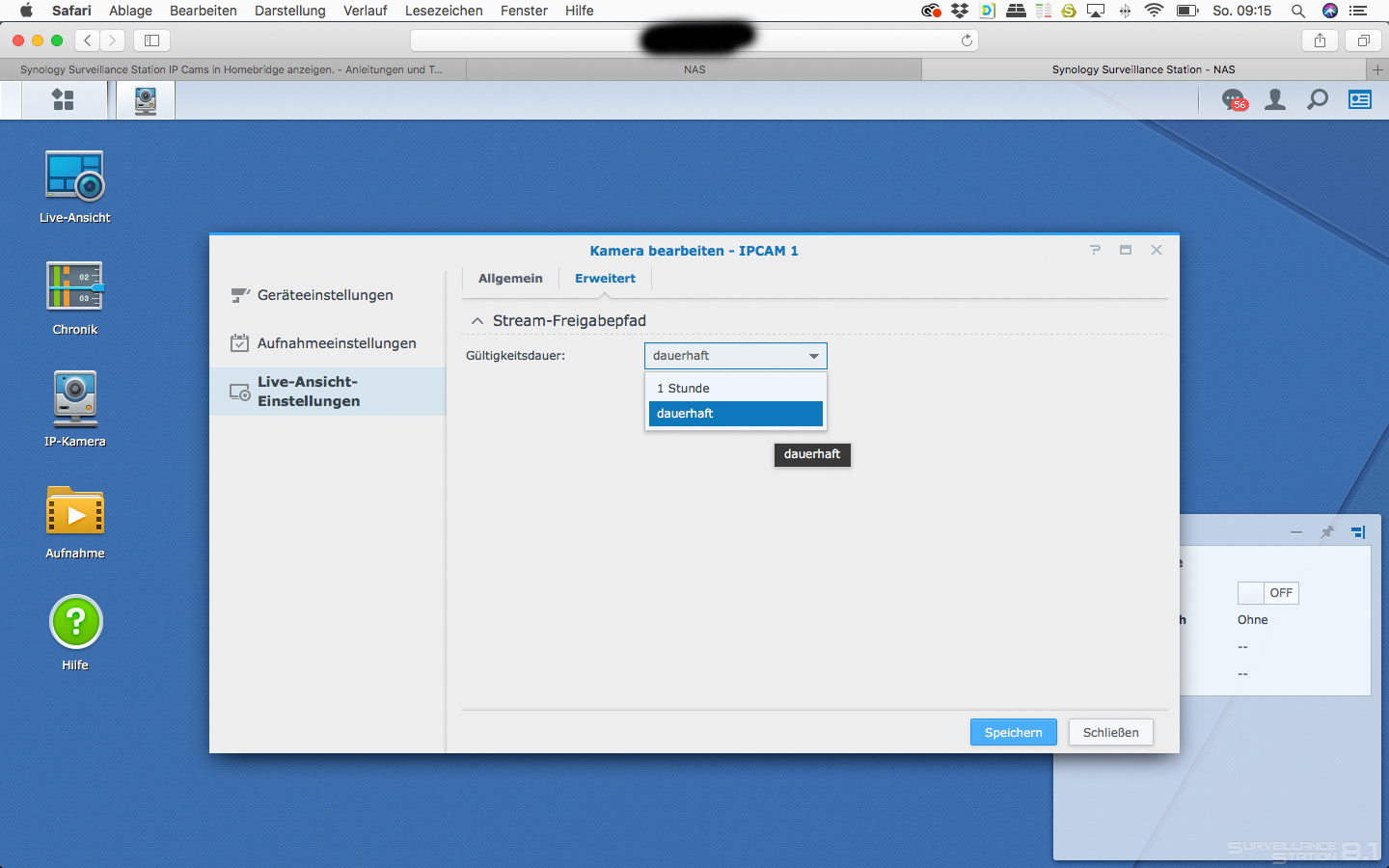Launch the IP-Kamera application icon
The height and width of the screenshot is (868, 1389).
pyautogui.click(x=74, y=399)
